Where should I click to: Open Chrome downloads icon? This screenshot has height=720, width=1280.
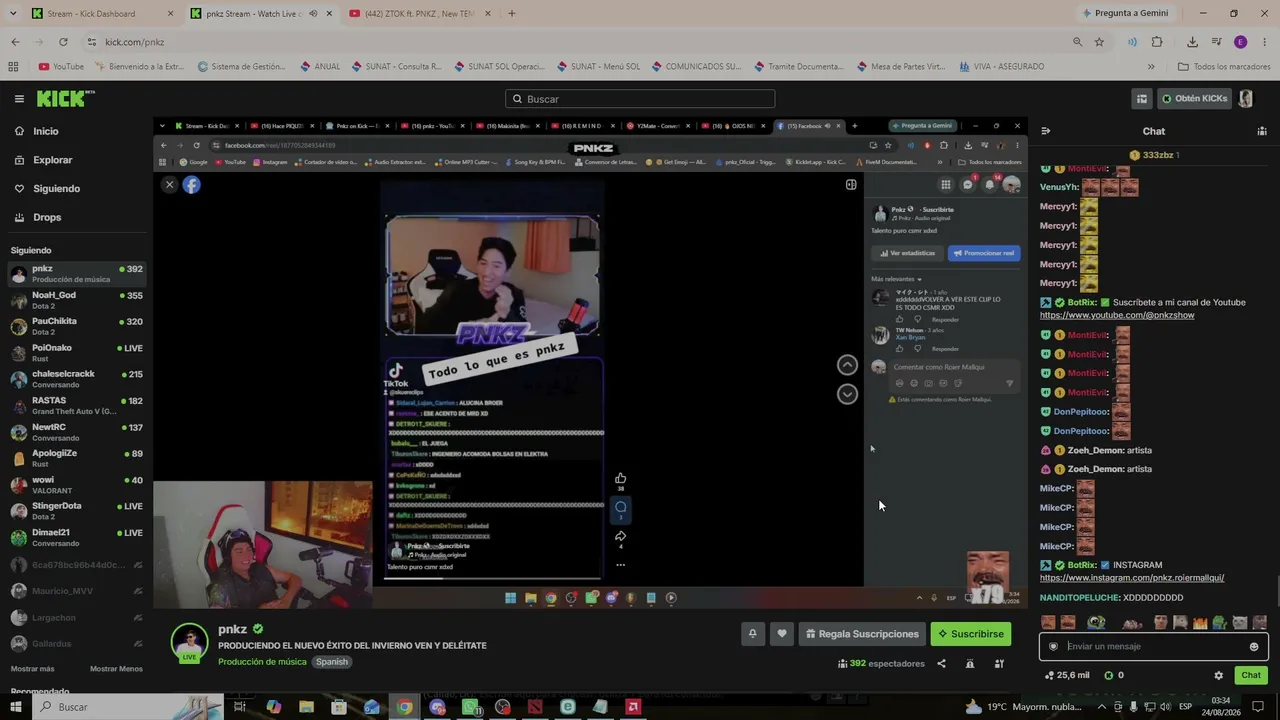coord(1192,42)
